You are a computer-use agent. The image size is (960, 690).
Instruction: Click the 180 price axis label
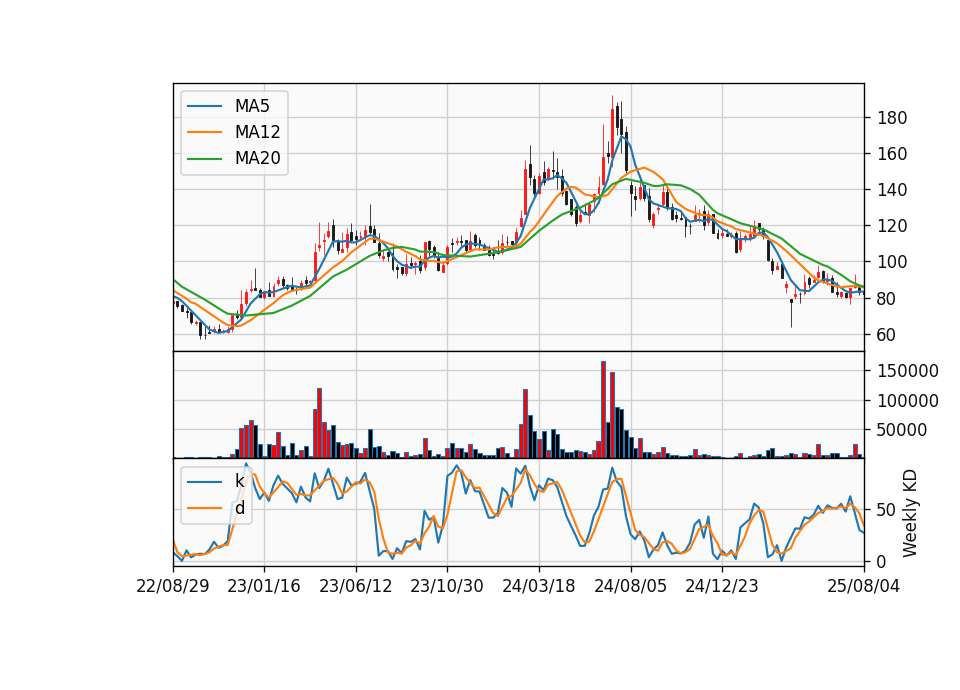click(892, 118)
